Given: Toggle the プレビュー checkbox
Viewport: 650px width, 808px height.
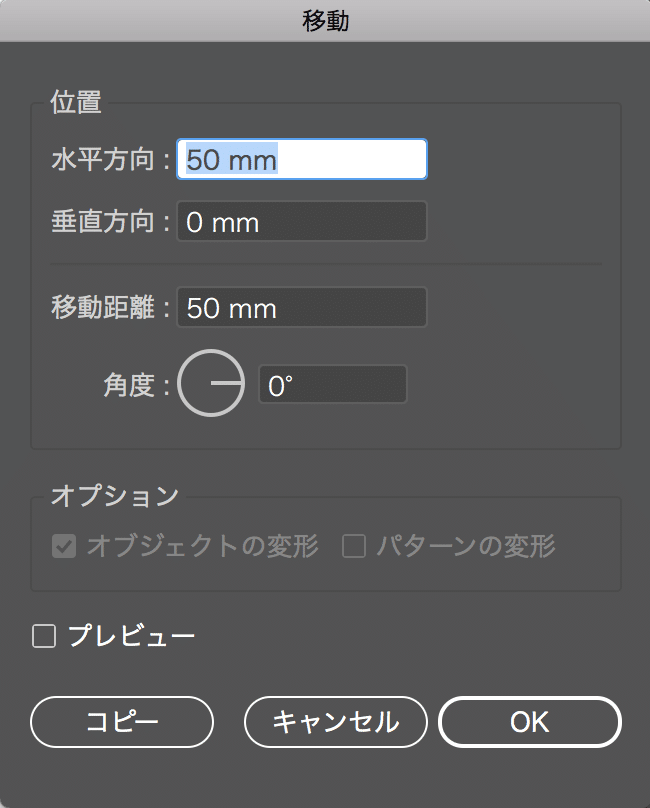Looking at the screenshot, I should pyautogui.click(x=44, y=636).
